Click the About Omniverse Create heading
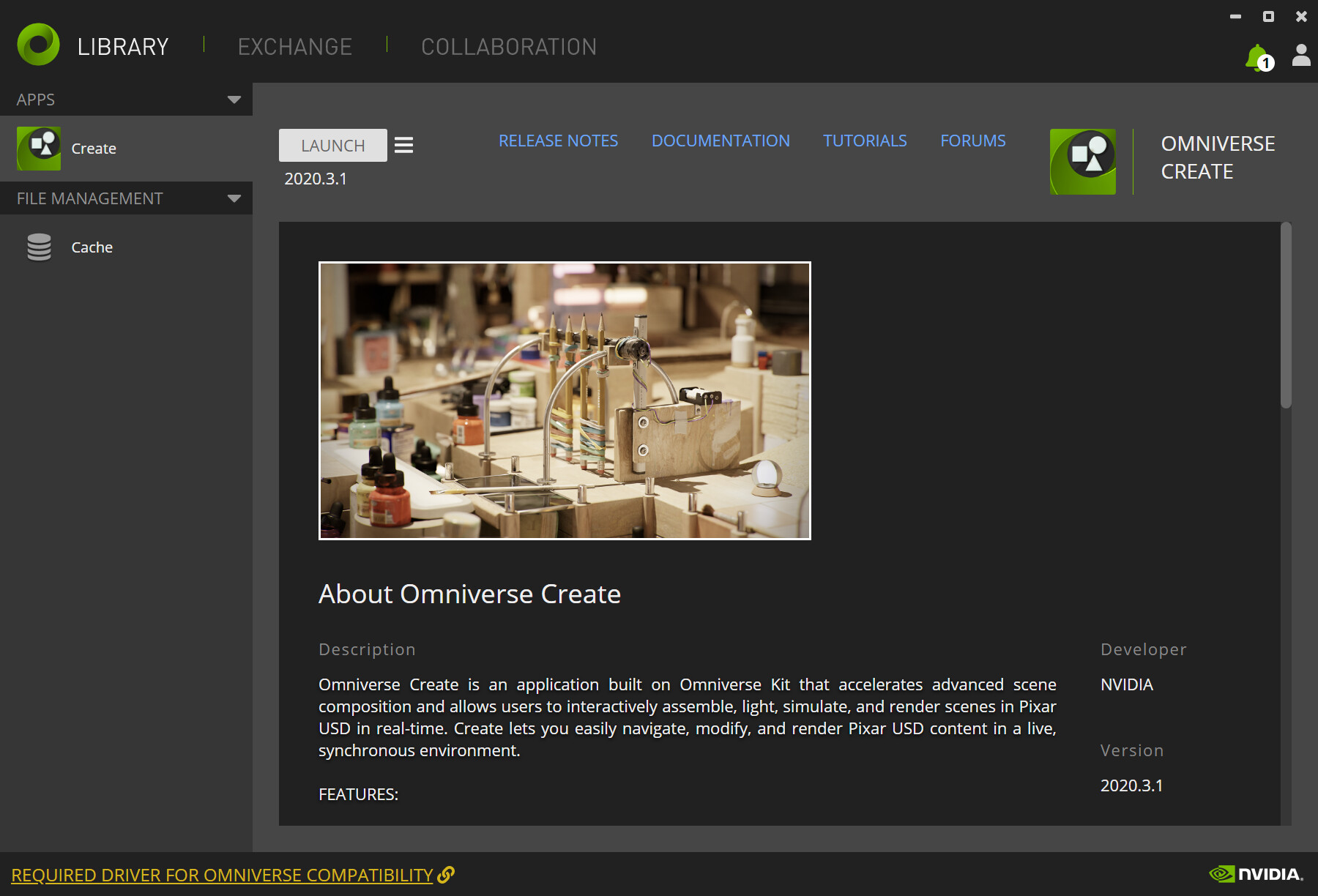1318x896 pixels. point(469,594)
